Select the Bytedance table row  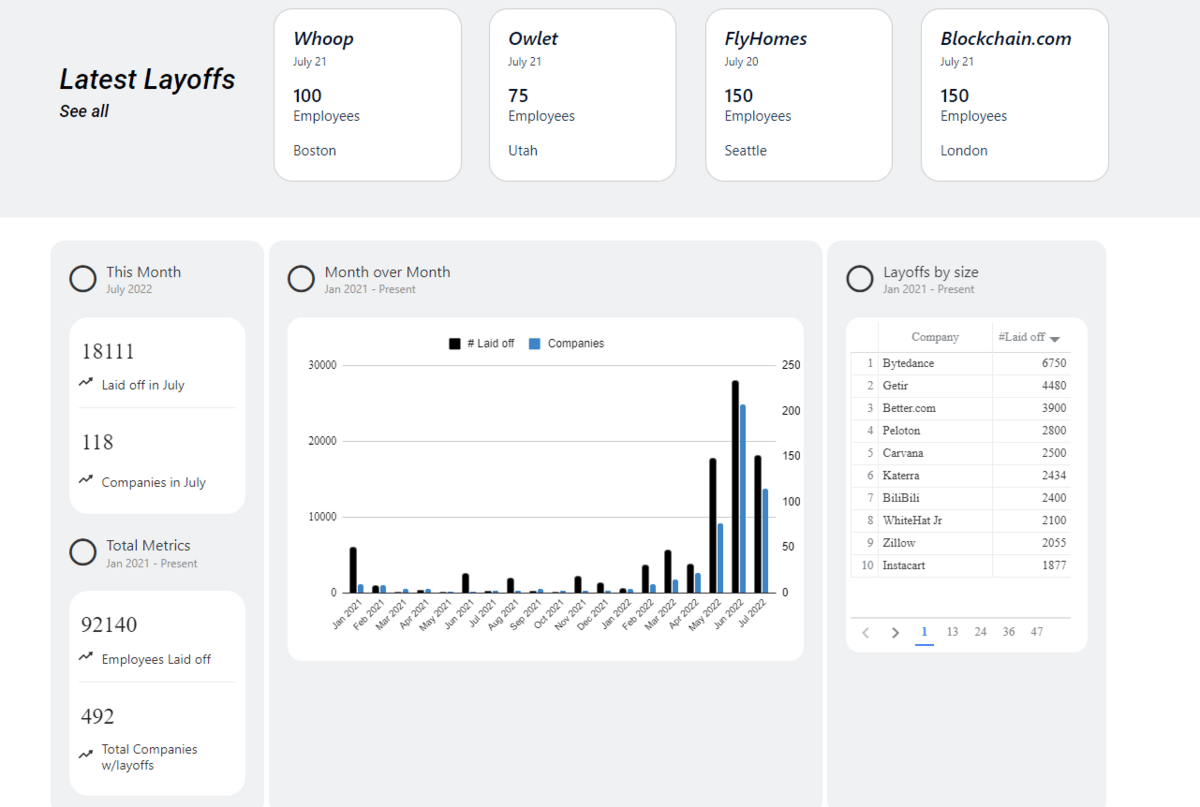click(x=960, y=363)
